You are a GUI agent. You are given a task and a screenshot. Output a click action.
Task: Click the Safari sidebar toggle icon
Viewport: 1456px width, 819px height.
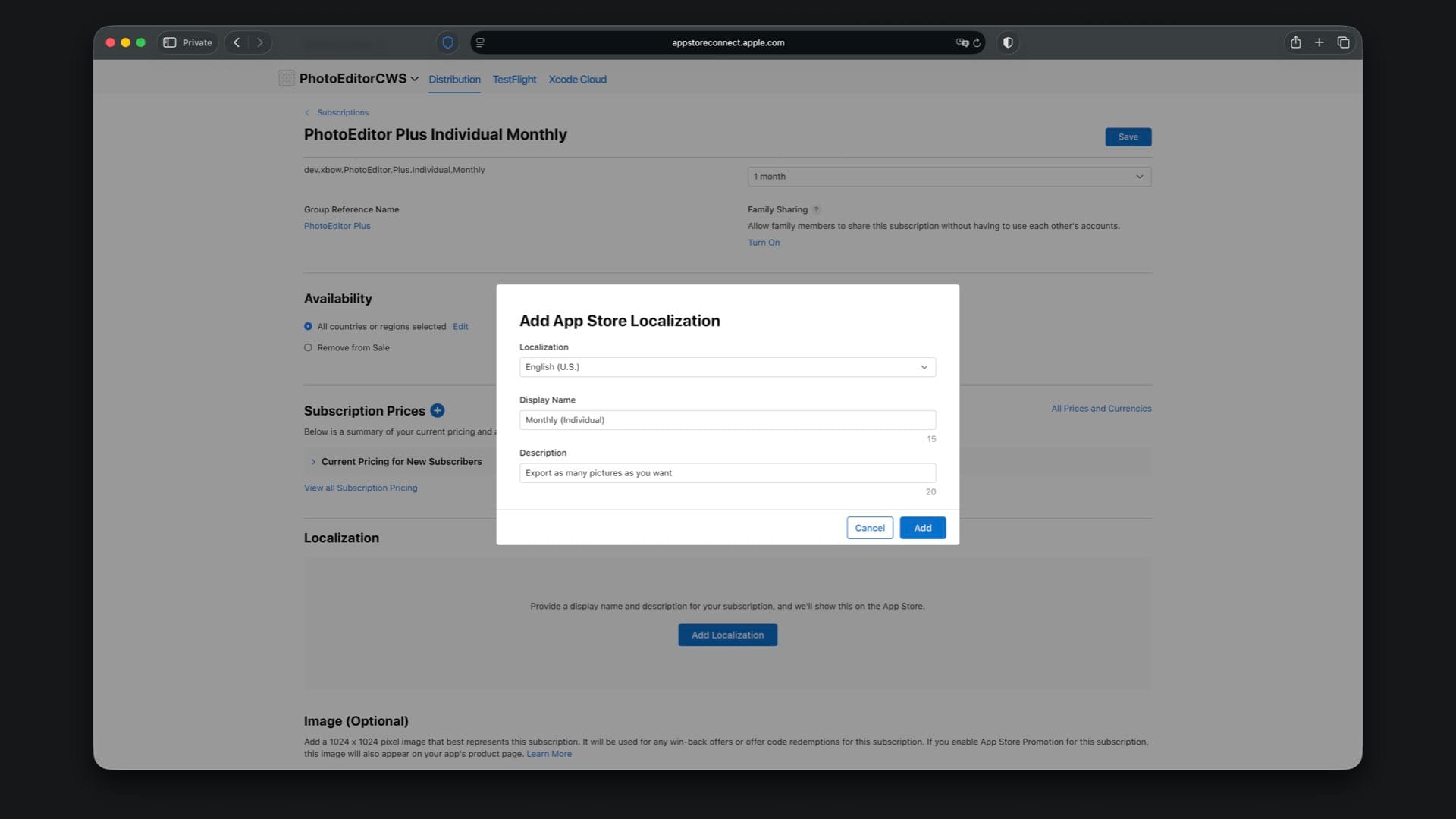click(x=170, y=42)
